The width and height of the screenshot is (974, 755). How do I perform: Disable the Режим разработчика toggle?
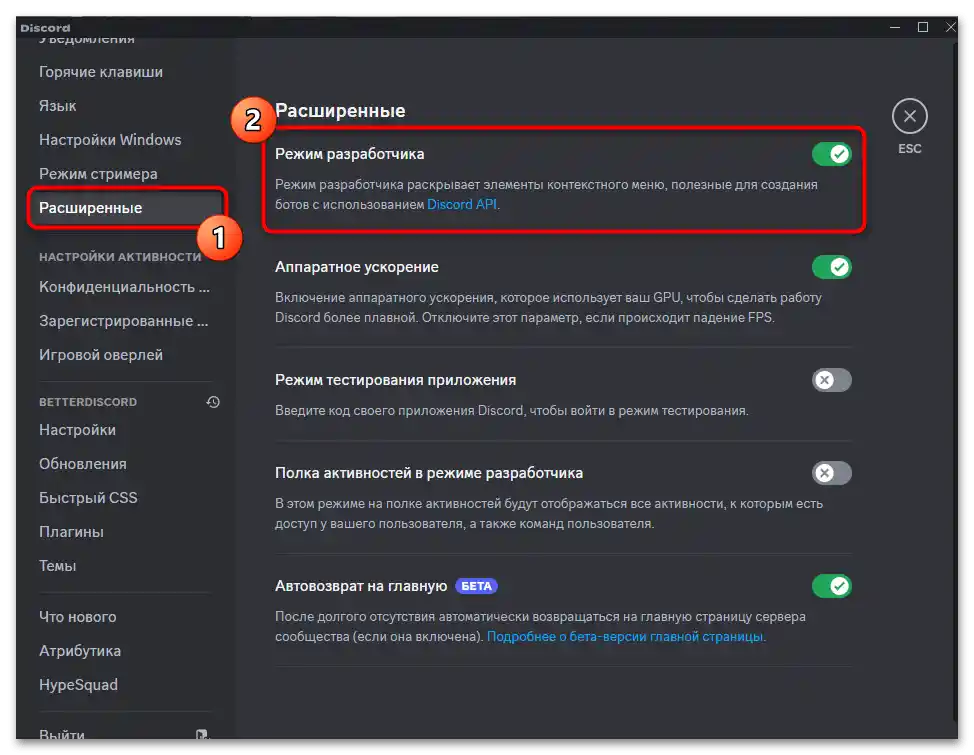[831, 153]
